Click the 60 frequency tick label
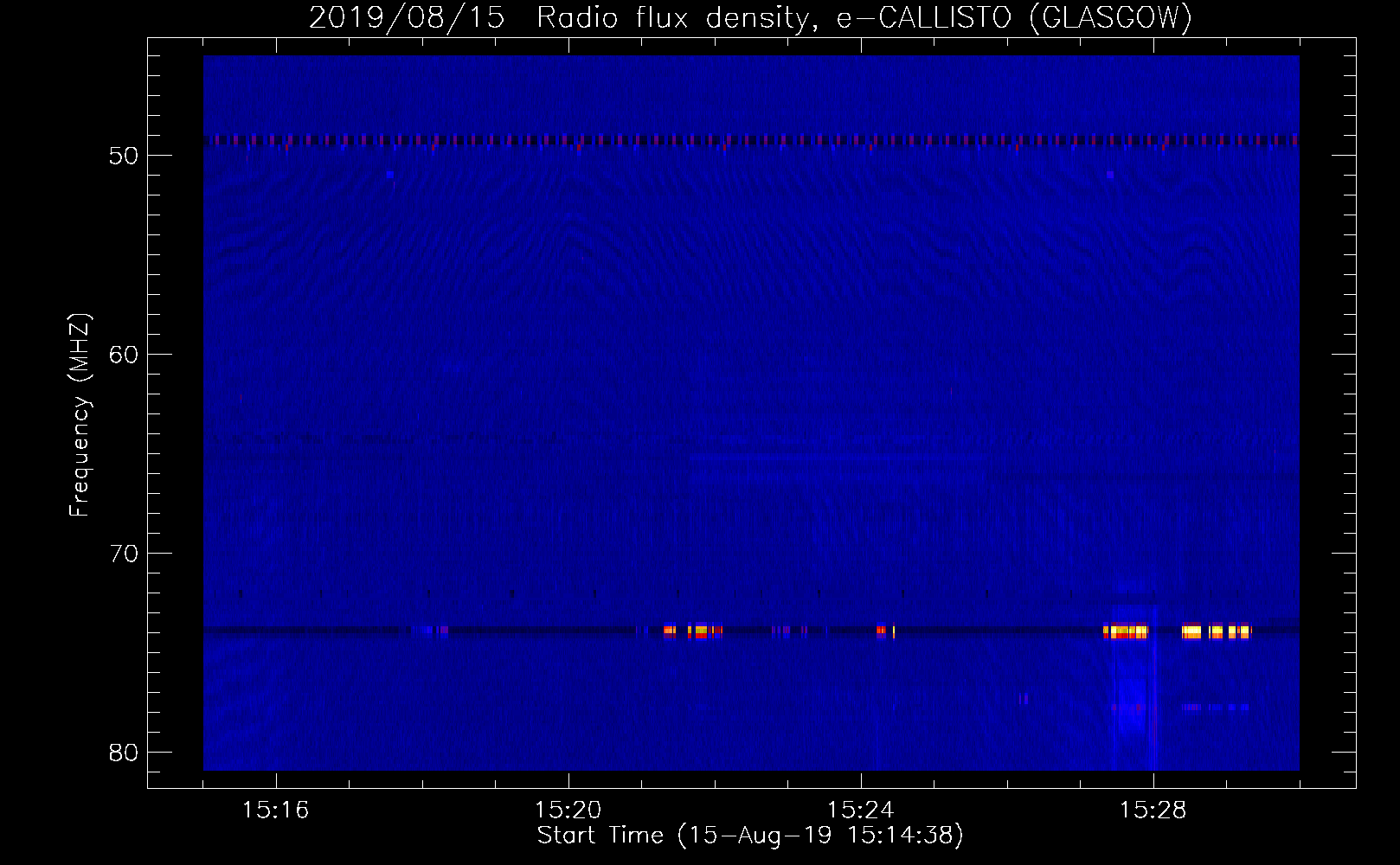The height and width of the screenshot is (865, 1400). tap(124, 355)
